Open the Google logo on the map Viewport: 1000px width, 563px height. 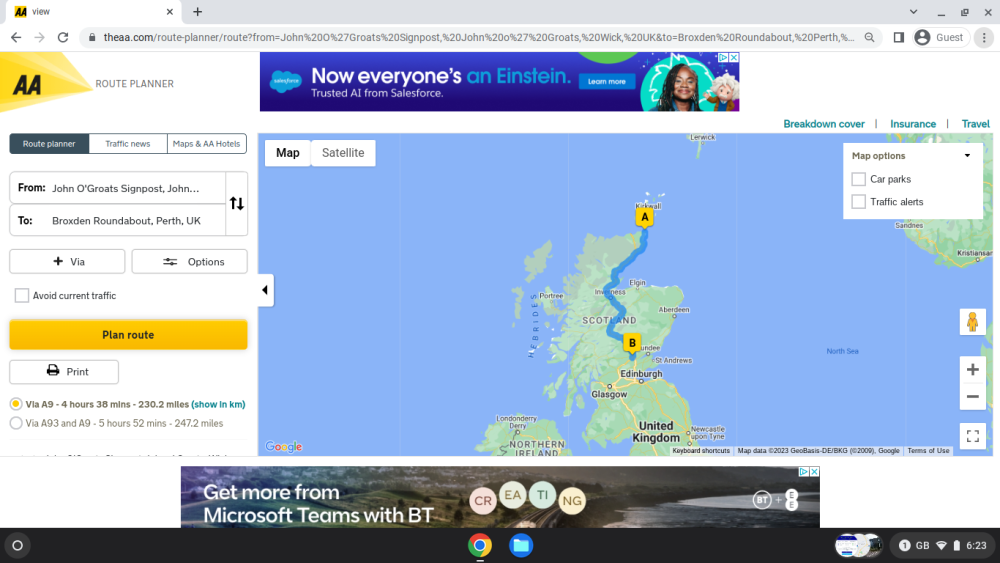(284, 447)
